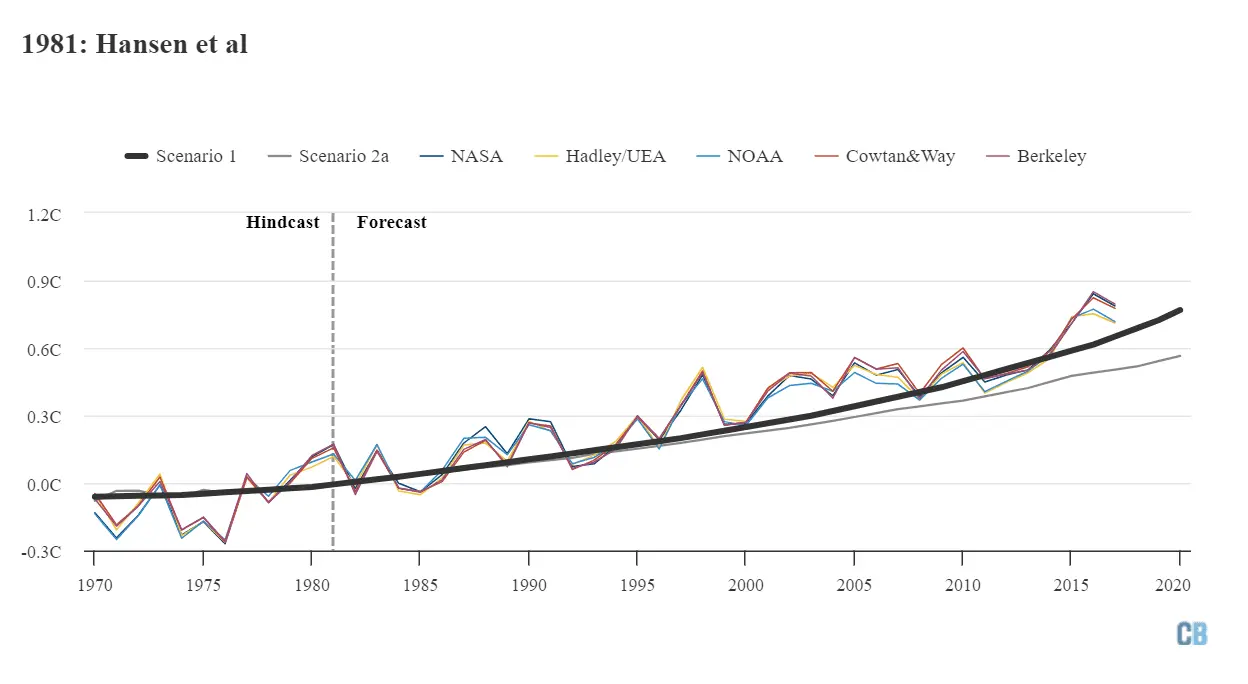Image resolution: width=1248 pixels, height=684 pixels.
Task: Click the chart title "1981: Hansen et al"
Action: (x=135, y=44)
